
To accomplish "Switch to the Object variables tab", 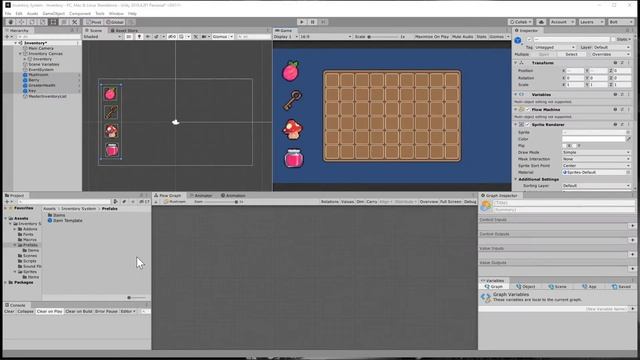I will (525, 287).
